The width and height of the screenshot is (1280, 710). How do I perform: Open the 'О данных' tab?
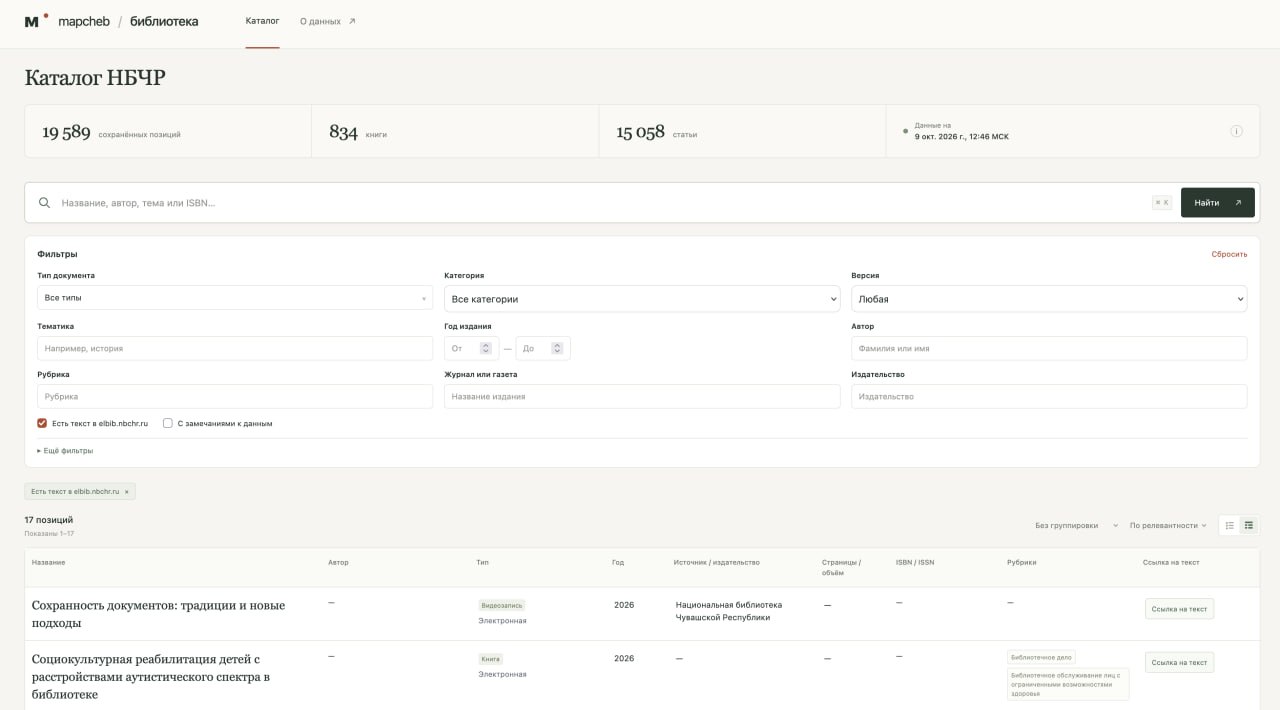(327, 21)
